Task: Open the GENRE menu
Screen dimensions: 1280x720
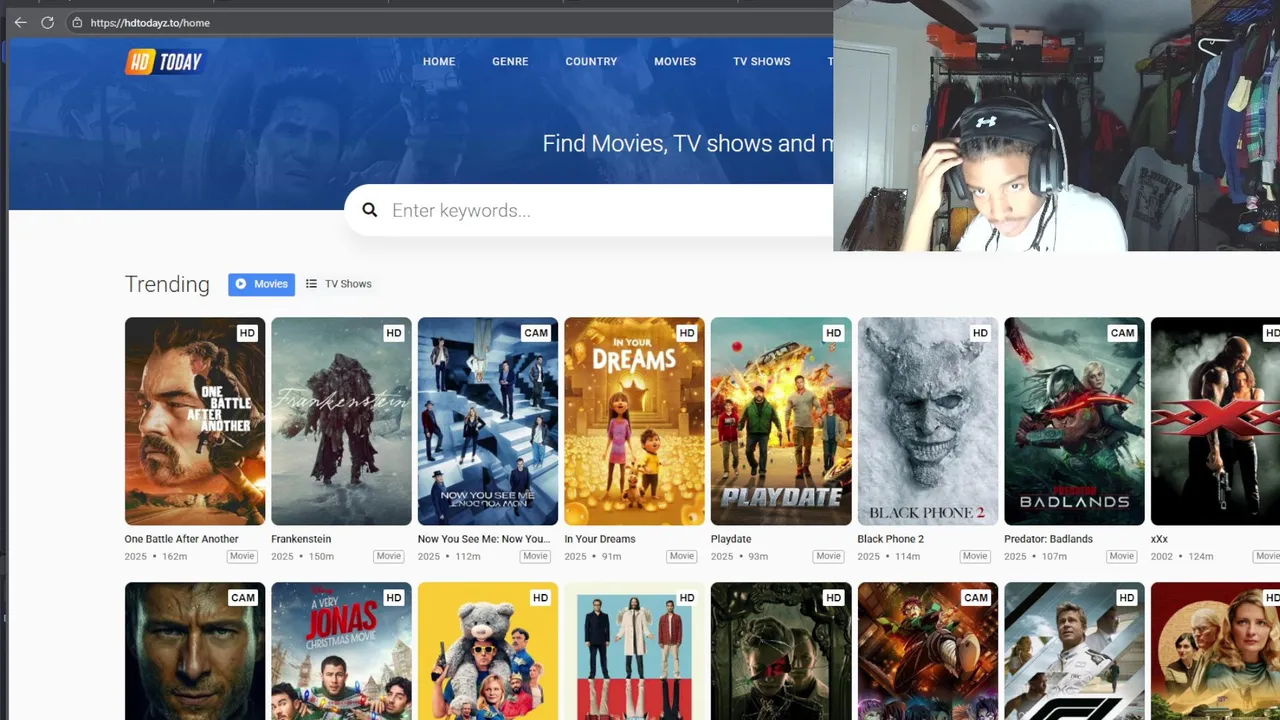Action: pyautogui.click(x=510, y=61)
